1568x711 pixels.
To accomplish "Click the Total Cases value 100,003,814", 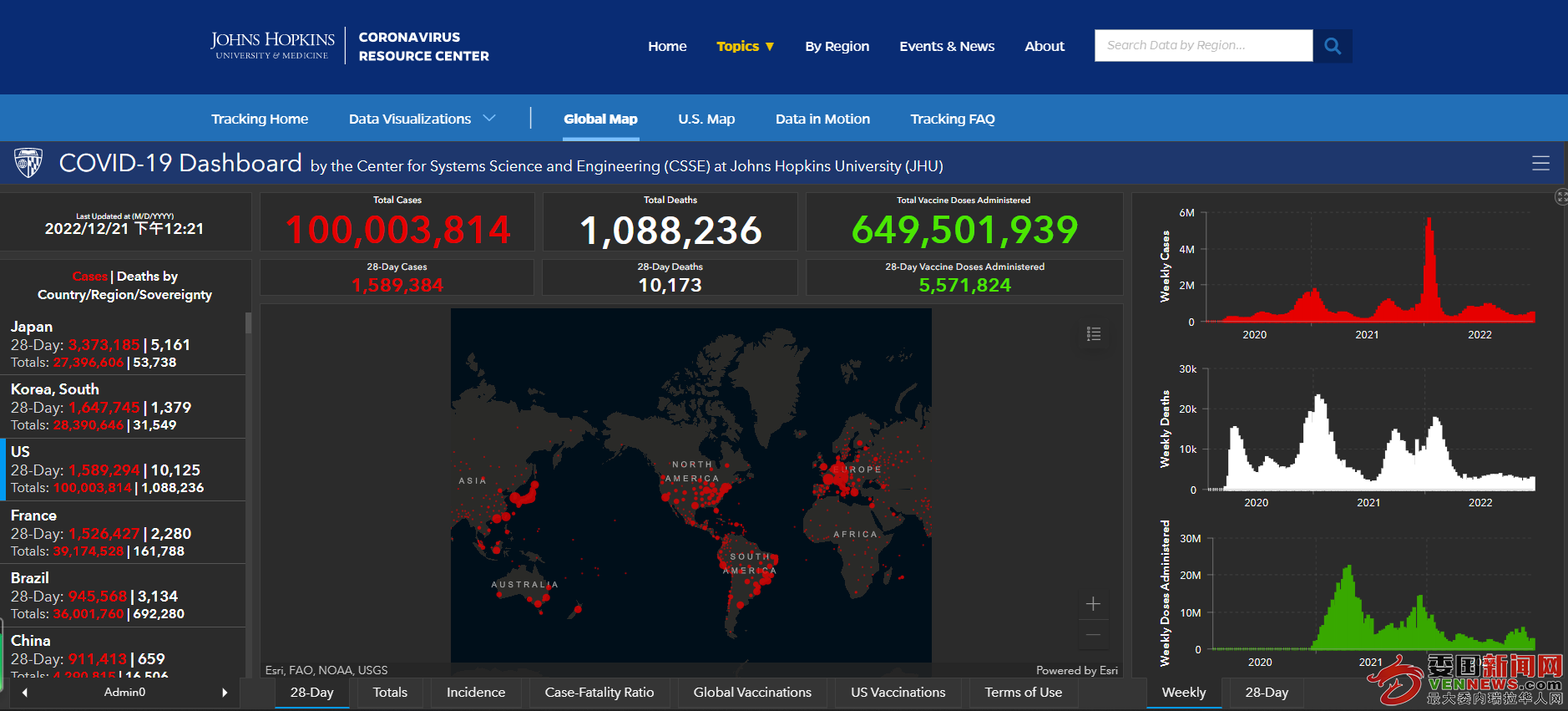I will (397, 230).
